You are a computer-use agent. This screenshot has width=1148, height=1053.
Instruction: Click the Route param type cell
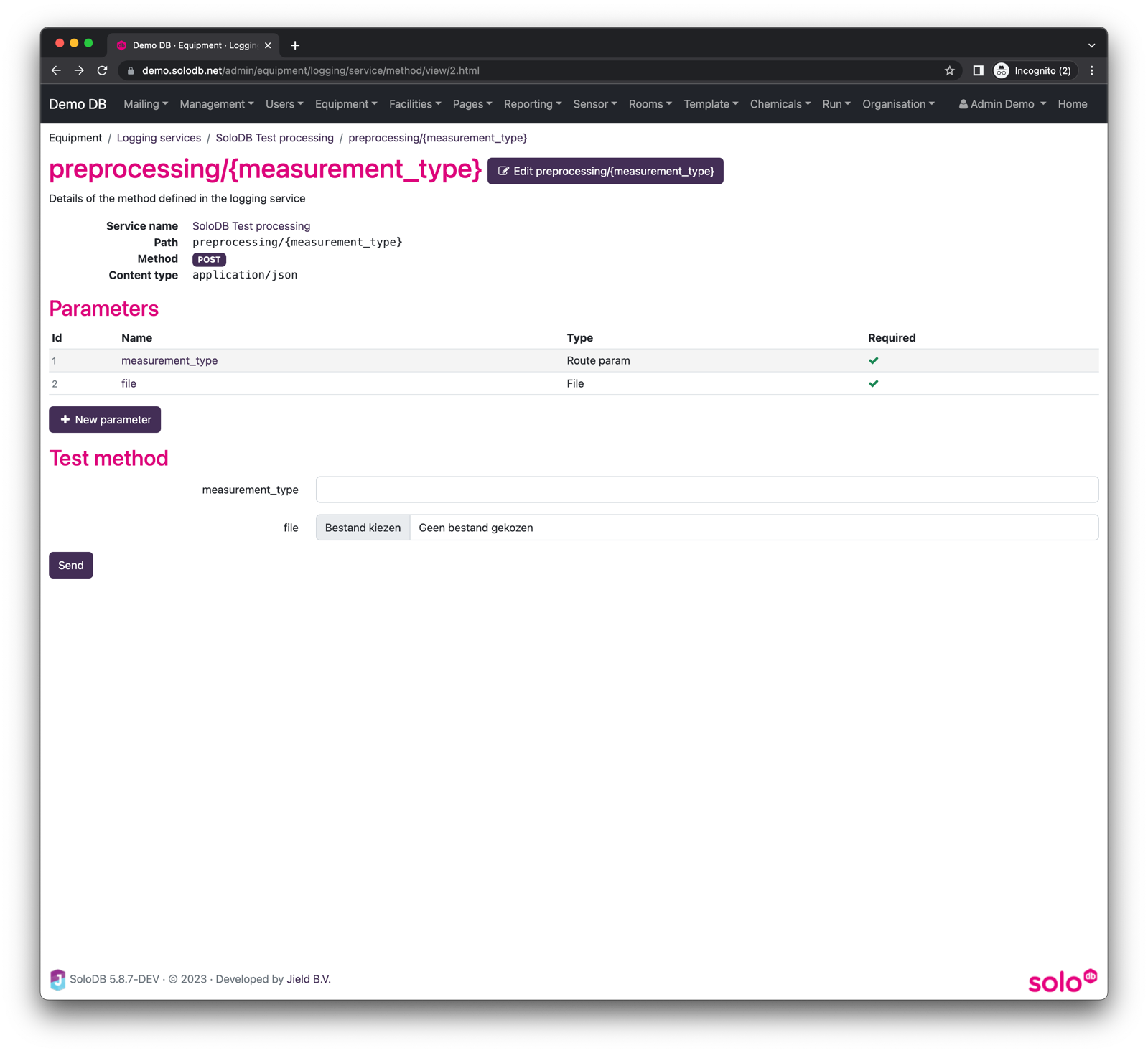click(x=598, y=360)
